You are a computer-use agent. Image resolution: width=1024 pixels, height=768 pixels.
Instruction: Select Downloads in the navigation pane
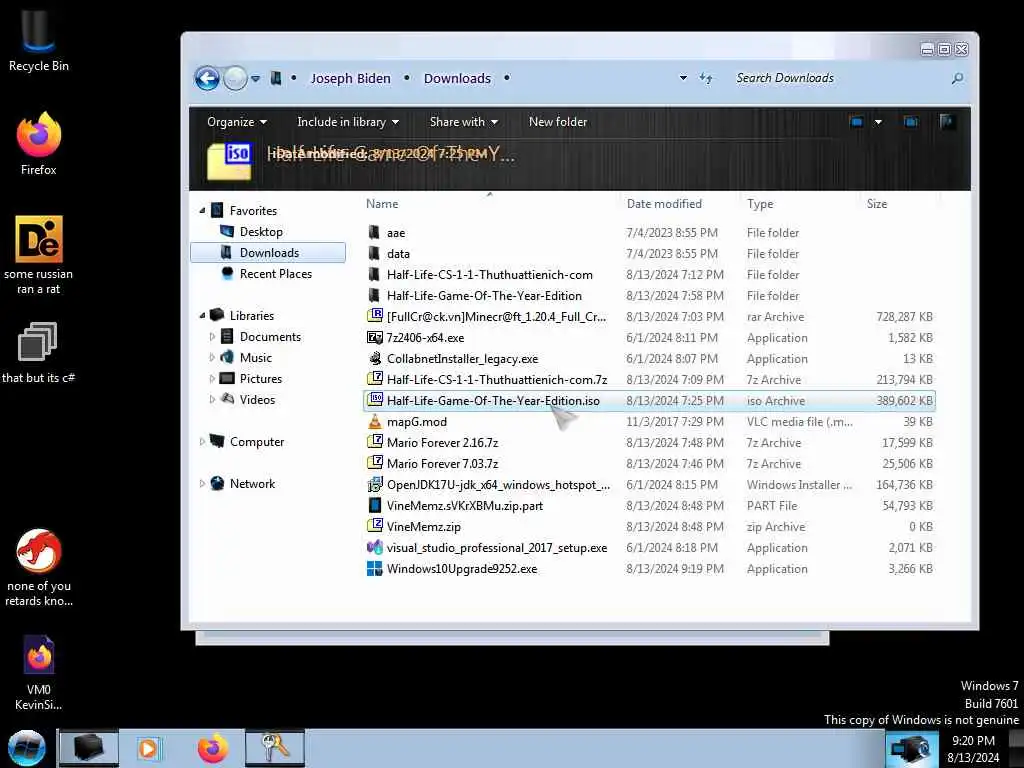pyautogui.click(x=268, y=253)
